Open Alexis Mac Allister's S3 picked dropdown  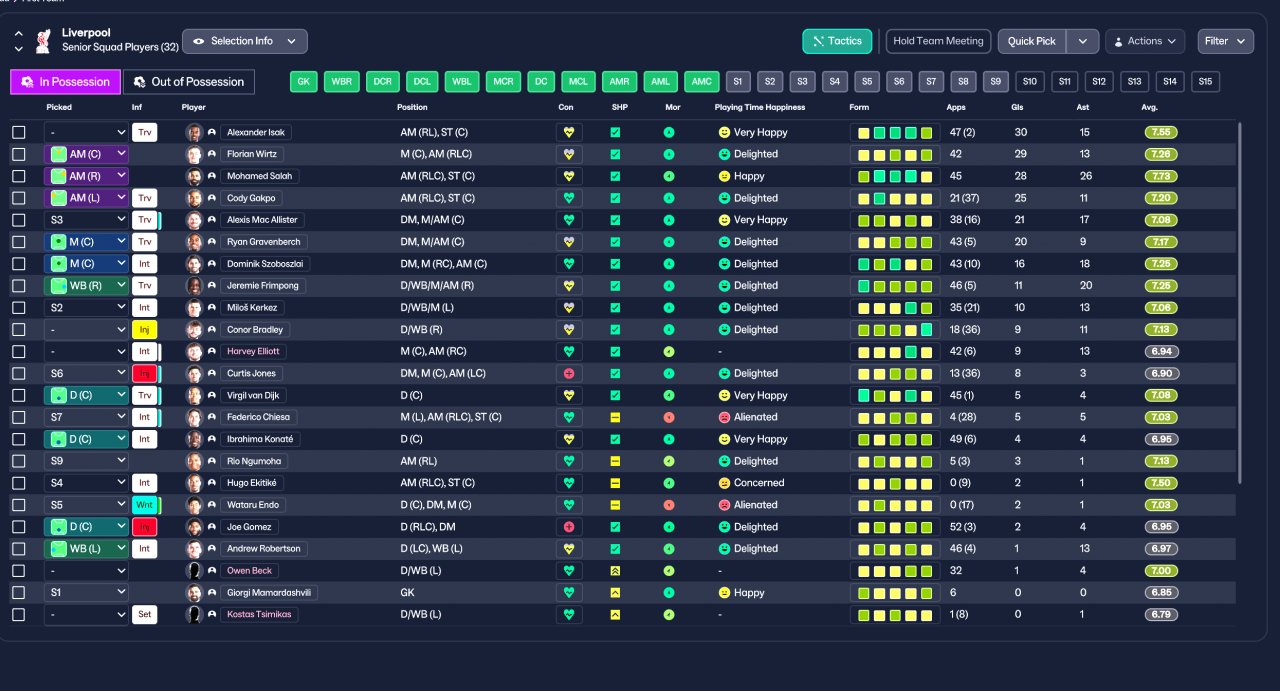pyautogui.click(x=87, y=220)
